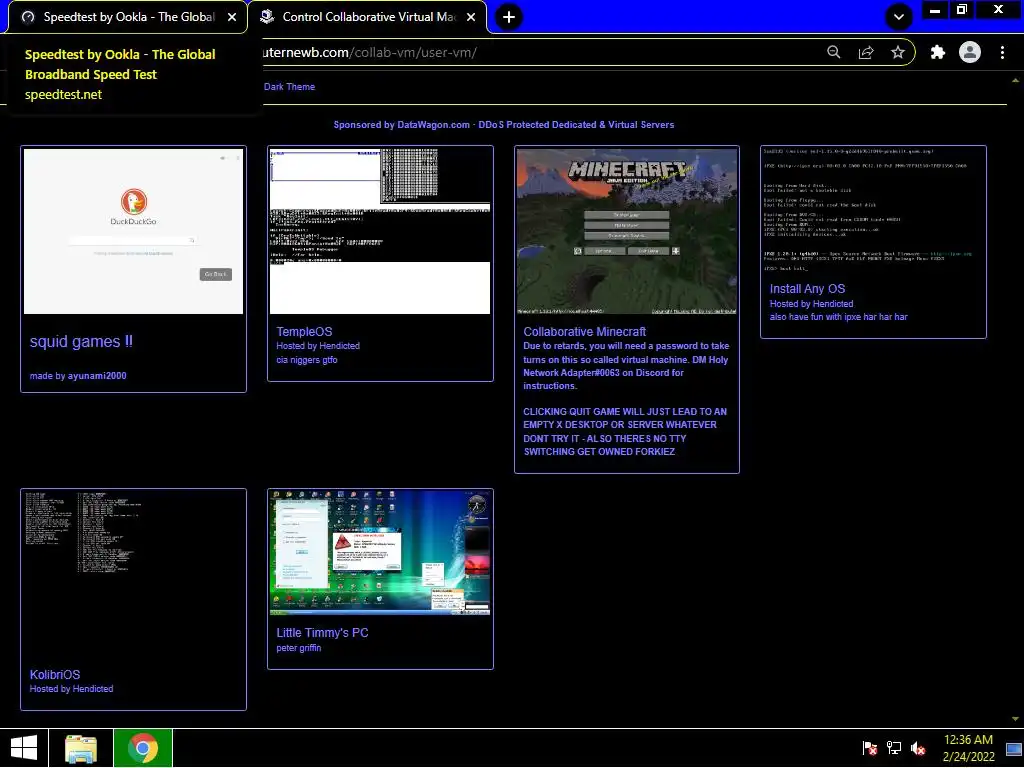Click the 'peter griffin' description text
Viewport: 1024px width, 768px height.
point(298,648)
